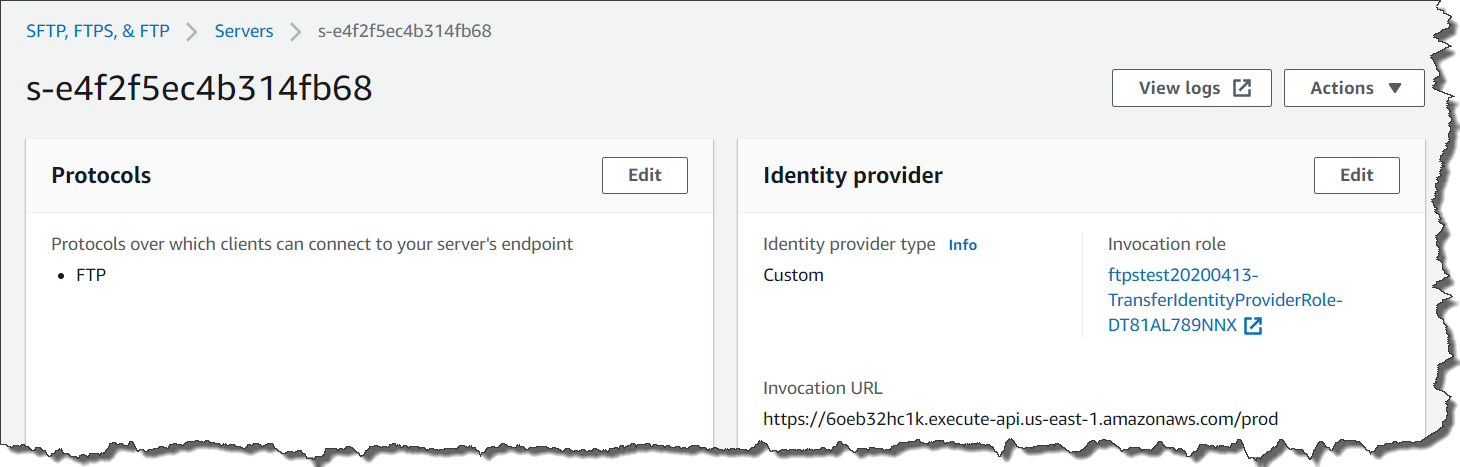
Task: Navigate to the Servers breadcrumb
Action: 244,31
